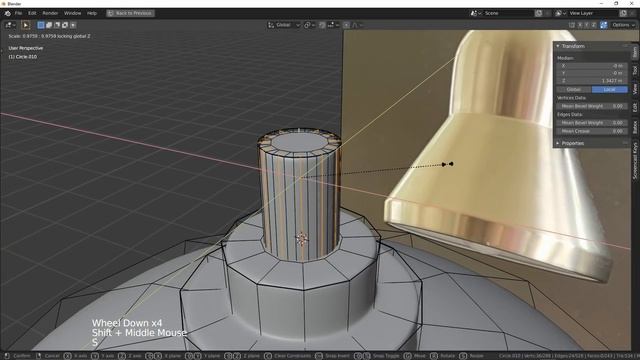Toggle the snap magnet icon

click(322, 25)
